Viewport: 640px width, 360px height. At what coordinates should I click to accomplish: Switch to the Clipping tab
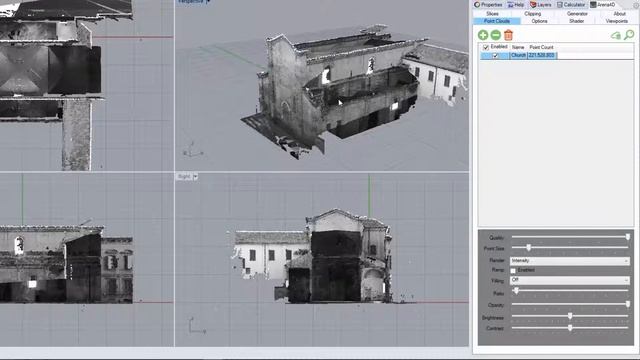tap(533, 13)
